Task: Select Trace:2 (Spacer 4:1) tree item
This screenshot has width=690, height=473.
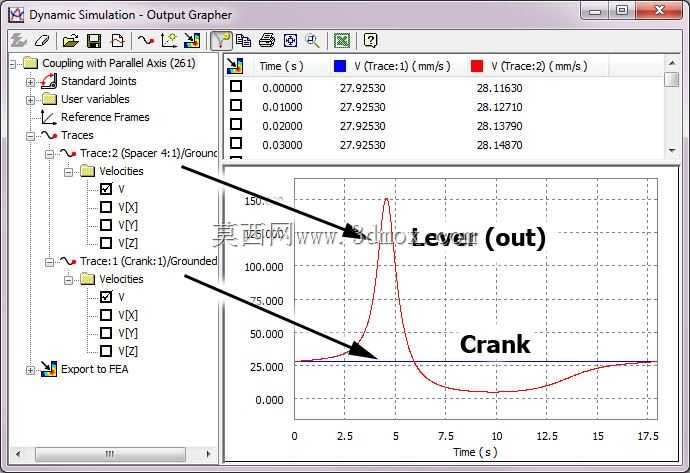Action: [x=148, y=153]
